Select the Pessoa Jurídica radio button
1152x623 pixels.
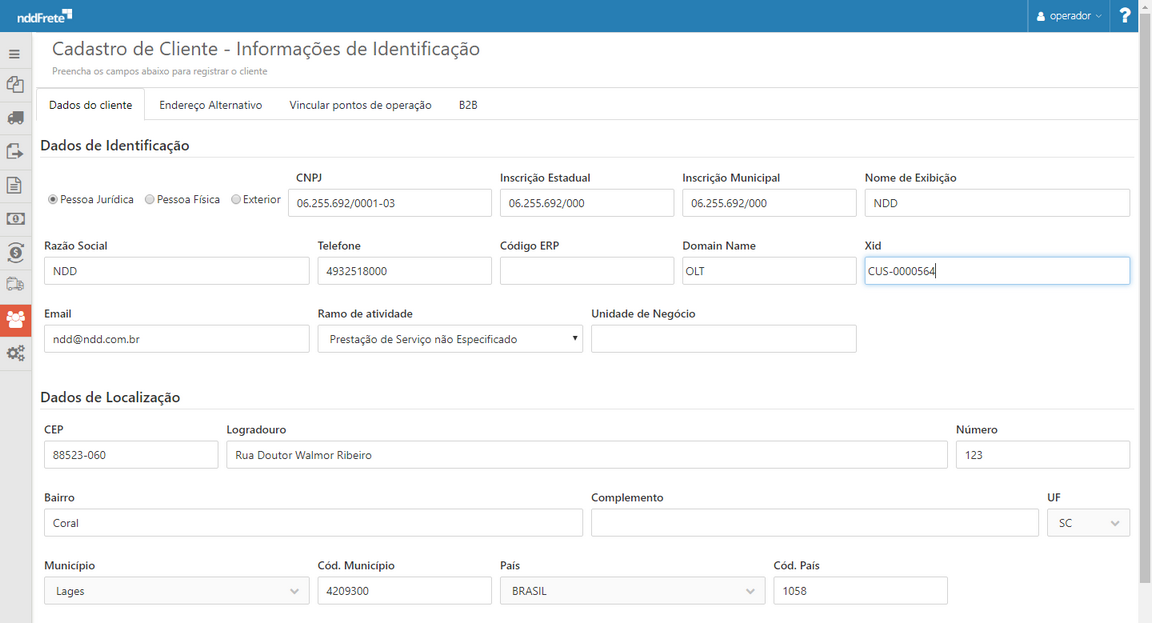(x=52, y=200)
